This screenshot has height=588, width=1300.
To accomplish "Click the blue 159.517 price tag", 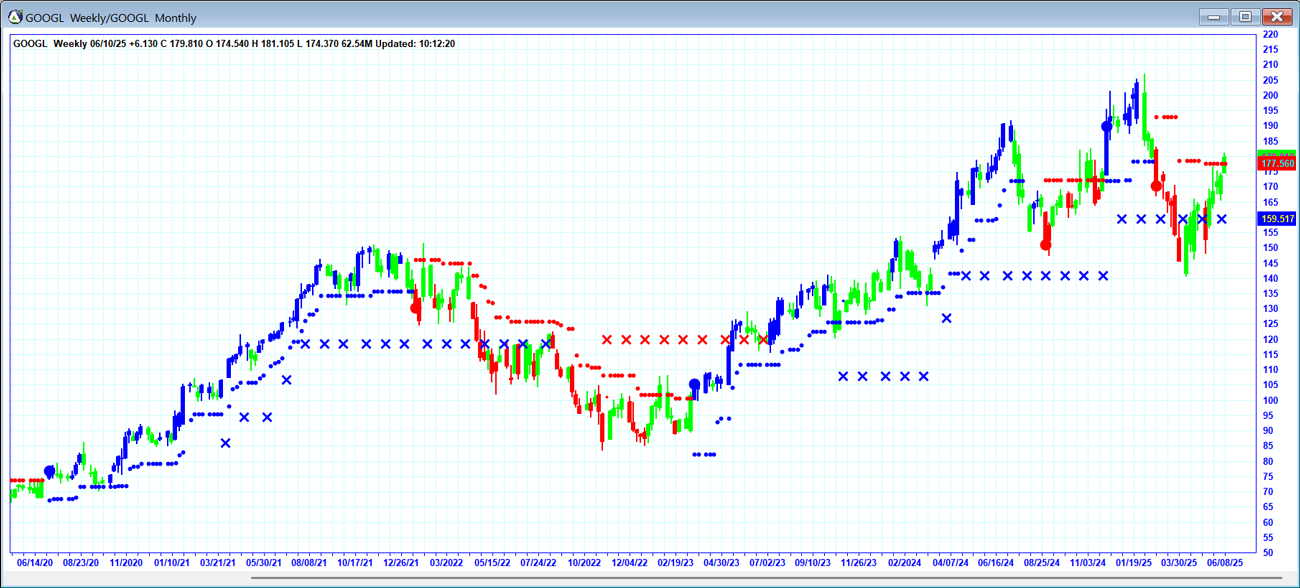I will click(1277, 219).
